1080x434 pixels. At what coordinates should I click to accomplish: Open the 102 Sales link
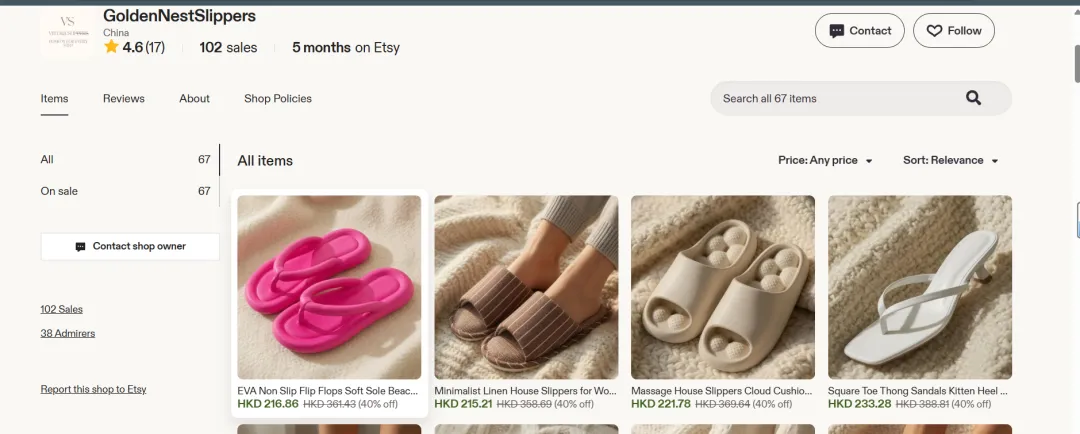[x=61, y=309]
